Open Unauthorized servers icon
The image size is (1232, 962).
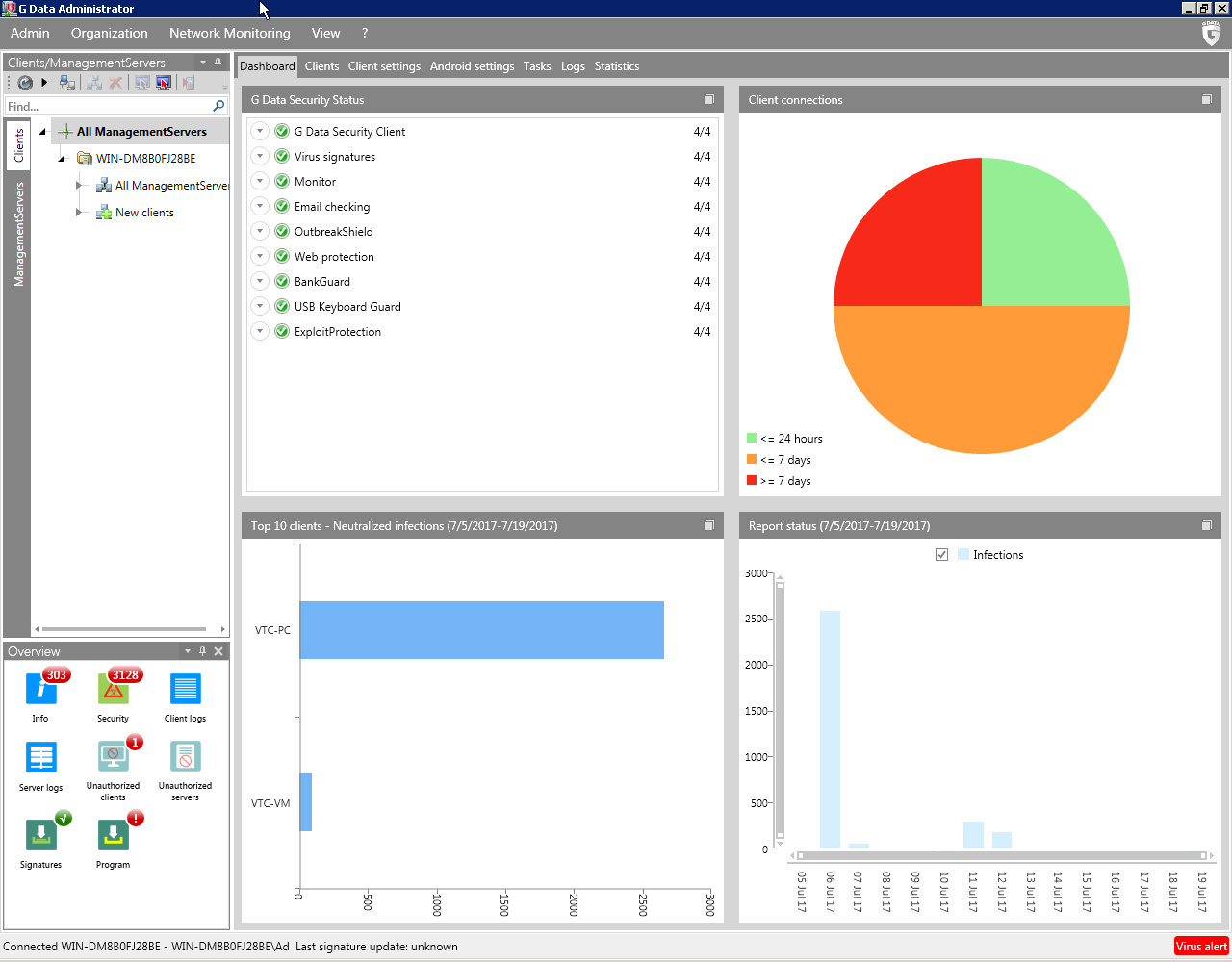pyautogui.click(x=185, y=758)
